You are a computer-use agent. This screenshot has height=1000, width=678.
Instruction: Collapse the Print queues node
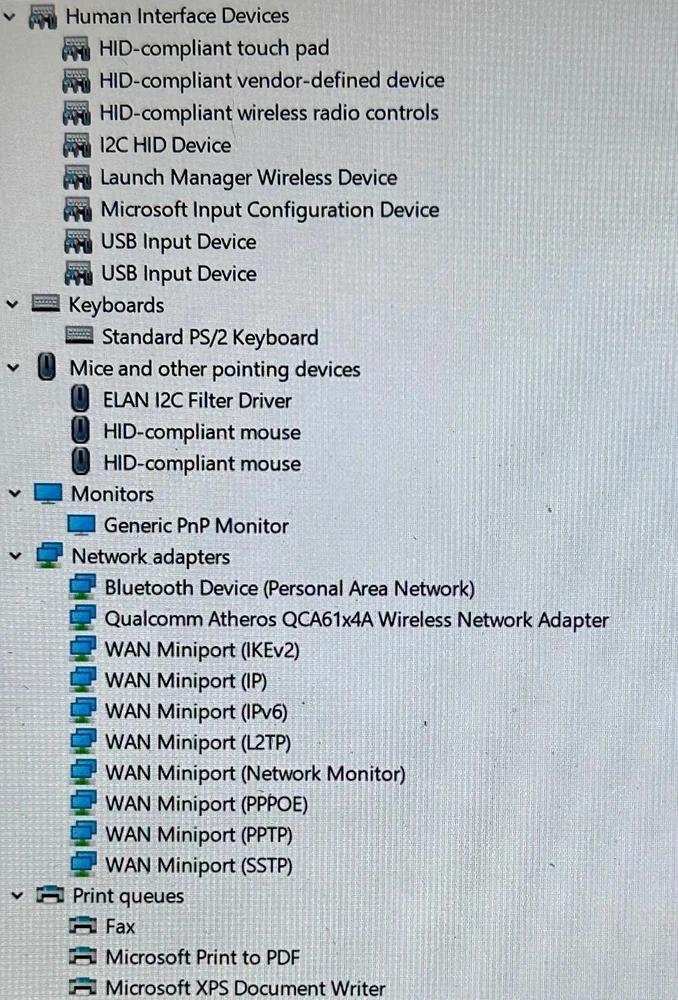pyautogui.click(x=17, y=896)
